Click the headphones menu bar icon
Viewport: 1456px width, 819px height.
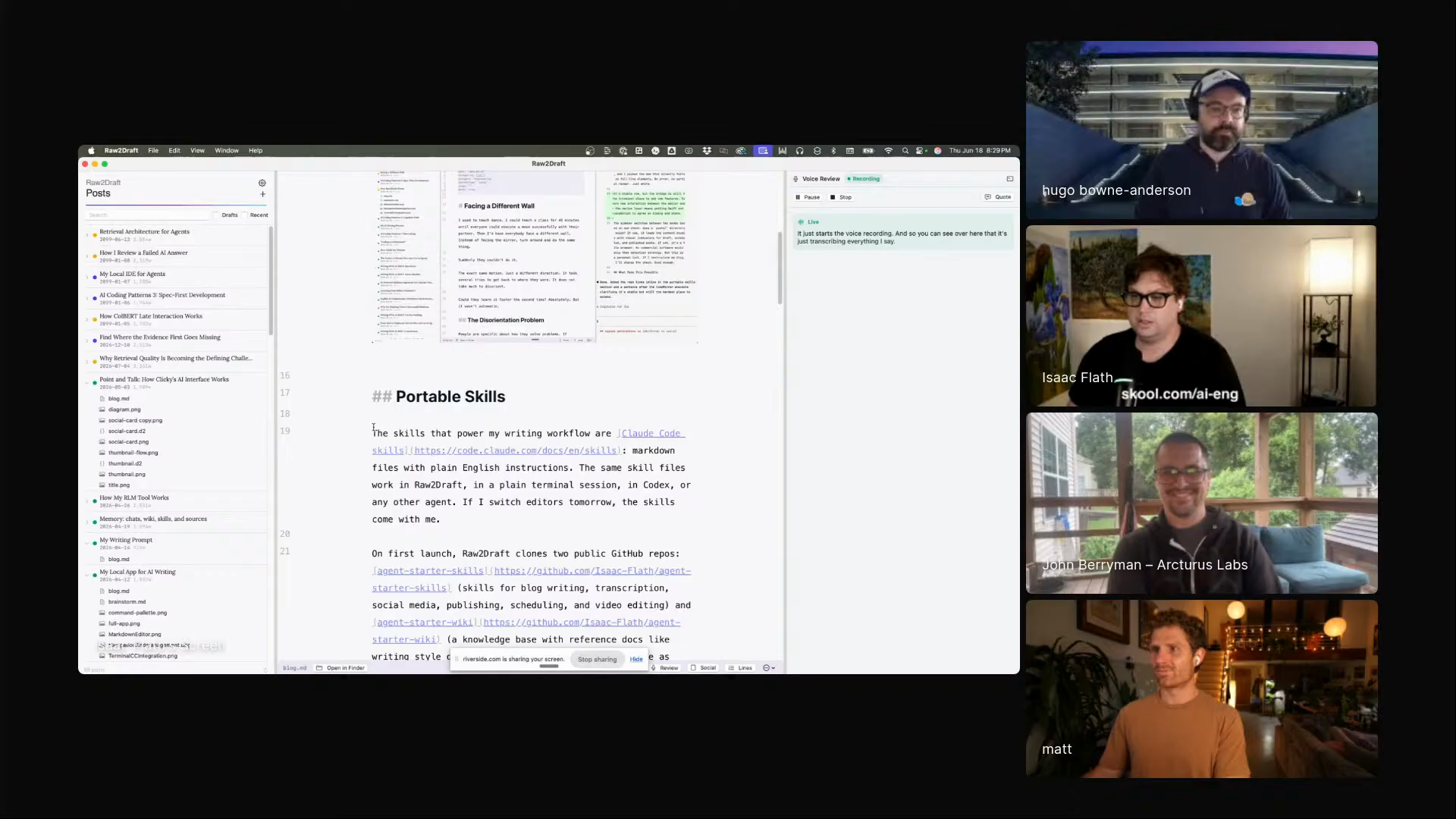pos(799,151)
